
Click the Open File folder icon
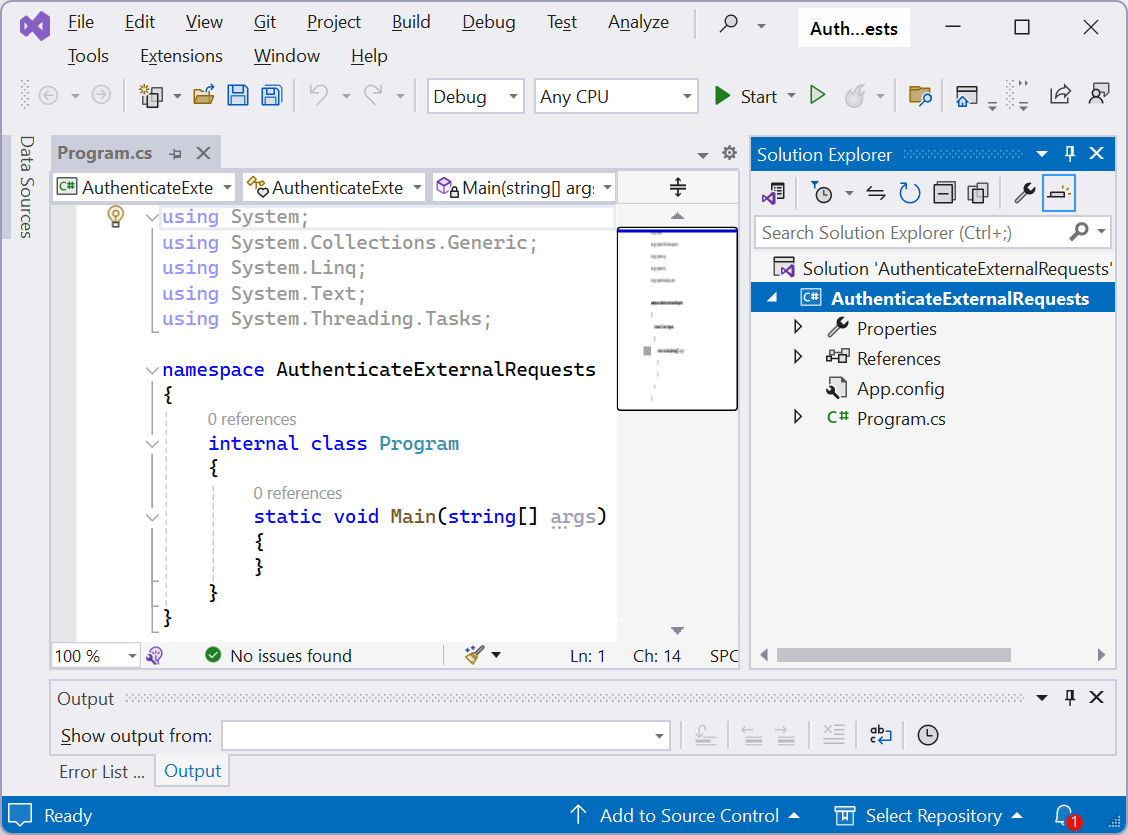click(204, 96)
